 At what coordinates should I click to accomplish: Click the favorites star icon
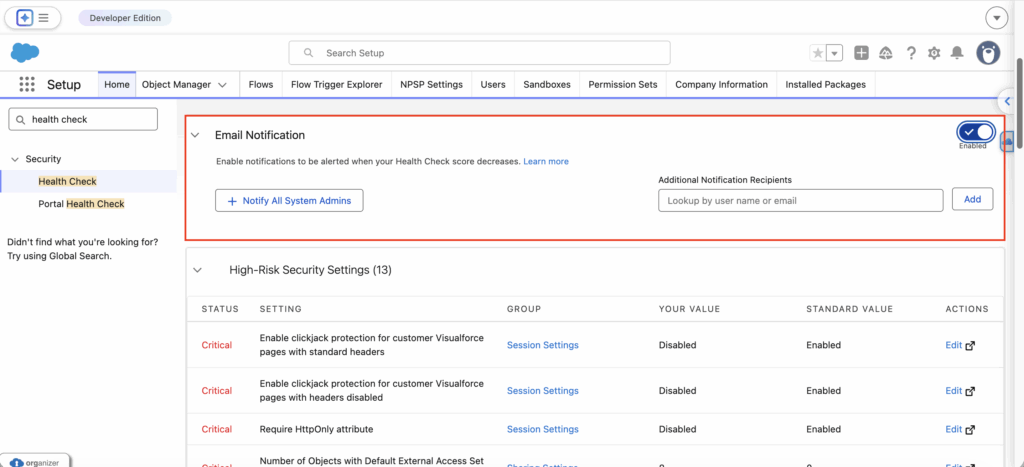point(818,53)
